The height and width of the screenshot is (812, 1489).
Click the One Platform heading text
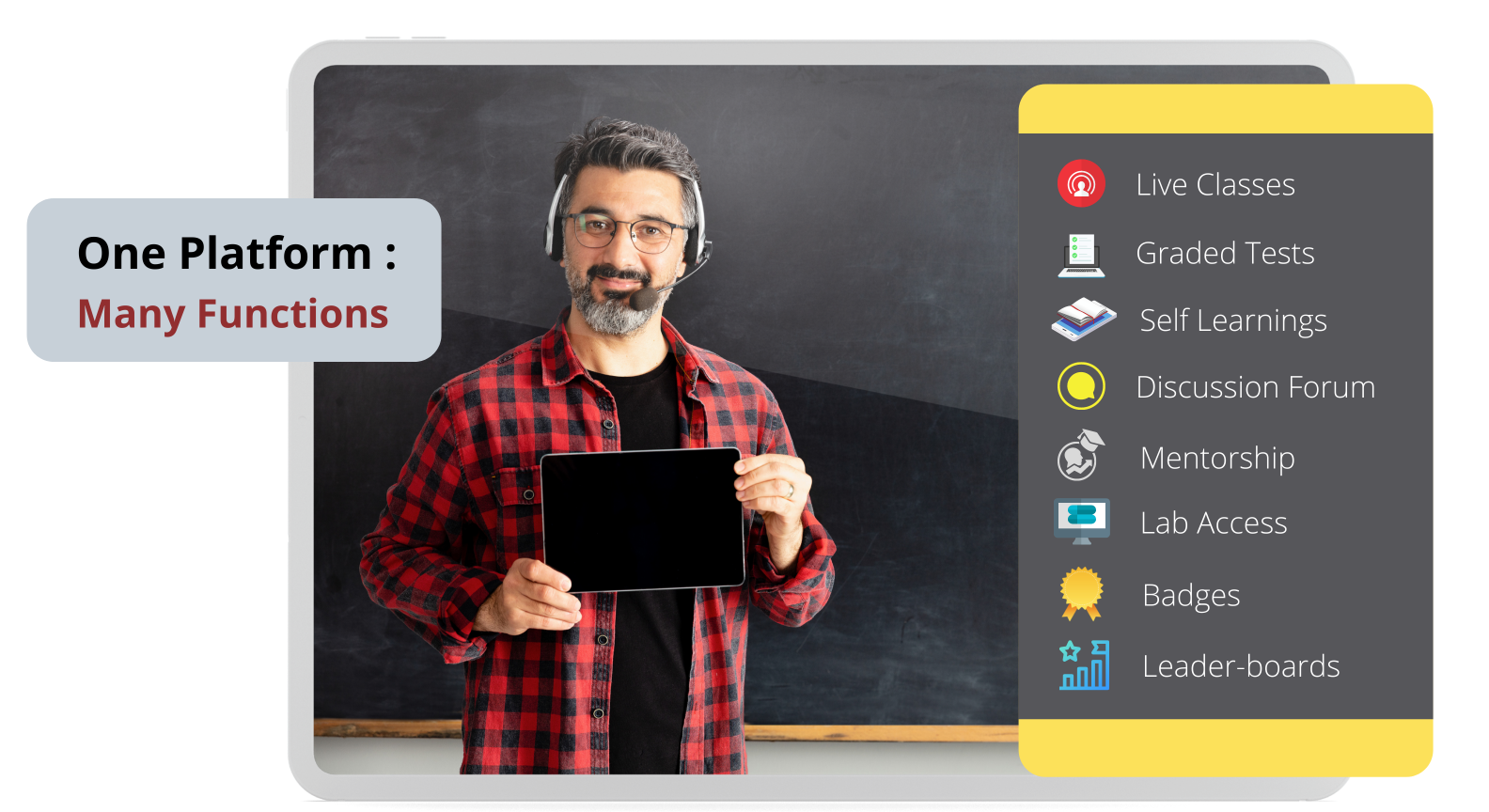[x=236, y=254]
